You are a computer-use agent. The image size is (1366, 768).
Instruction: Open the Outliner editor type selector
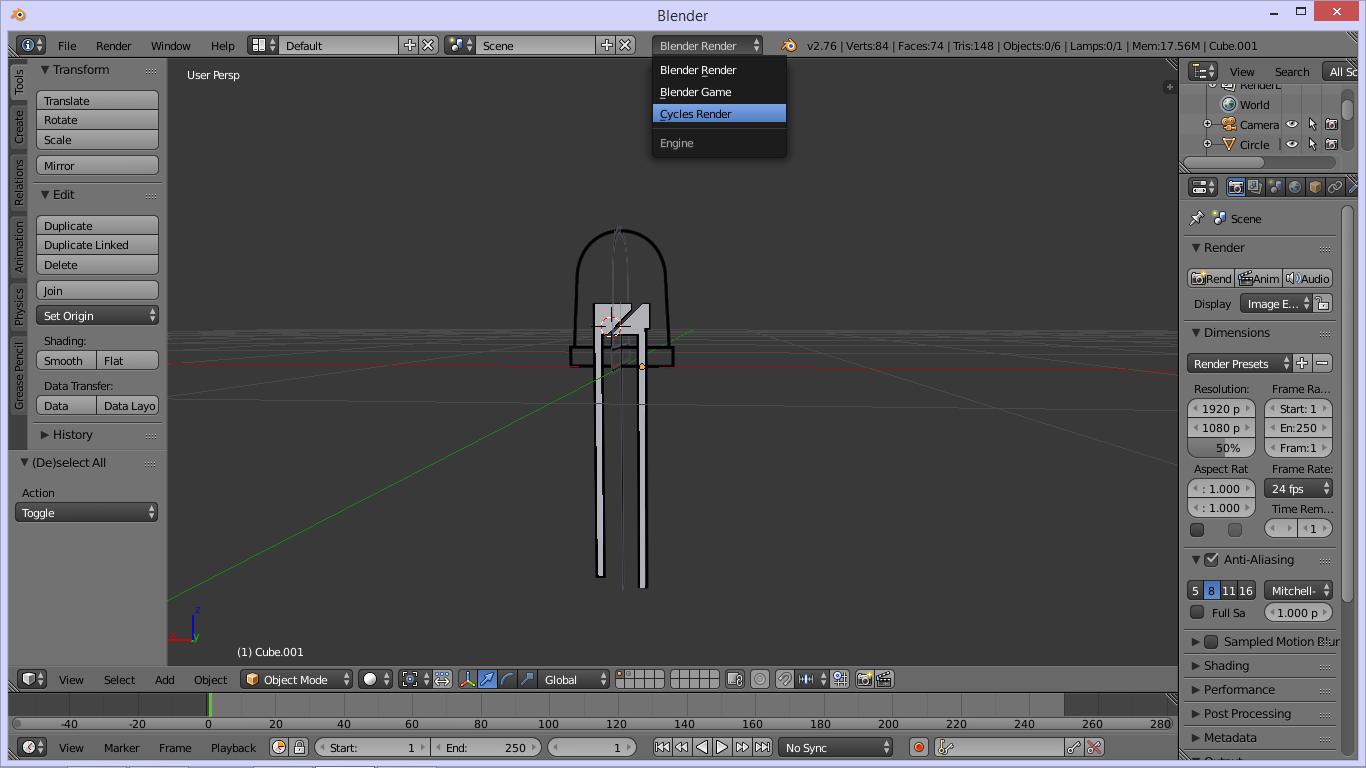pyautogui.click(x=1203, y=71)
